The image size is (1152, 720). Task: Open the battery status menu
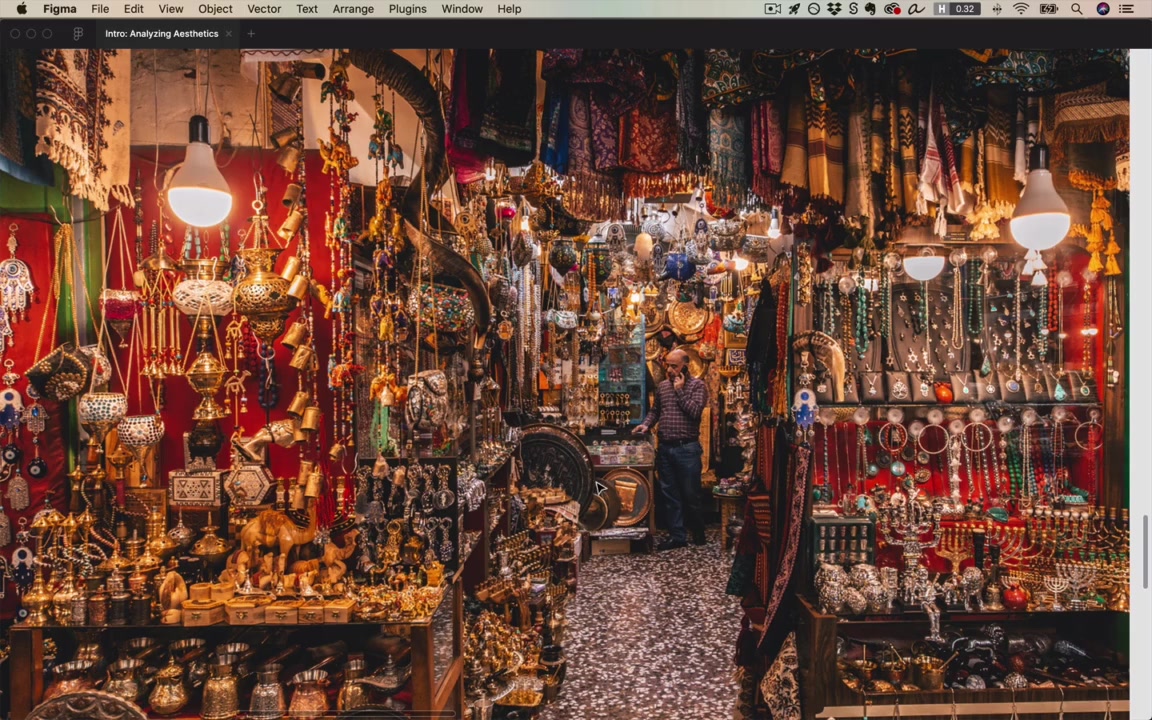pos(1048,9)
